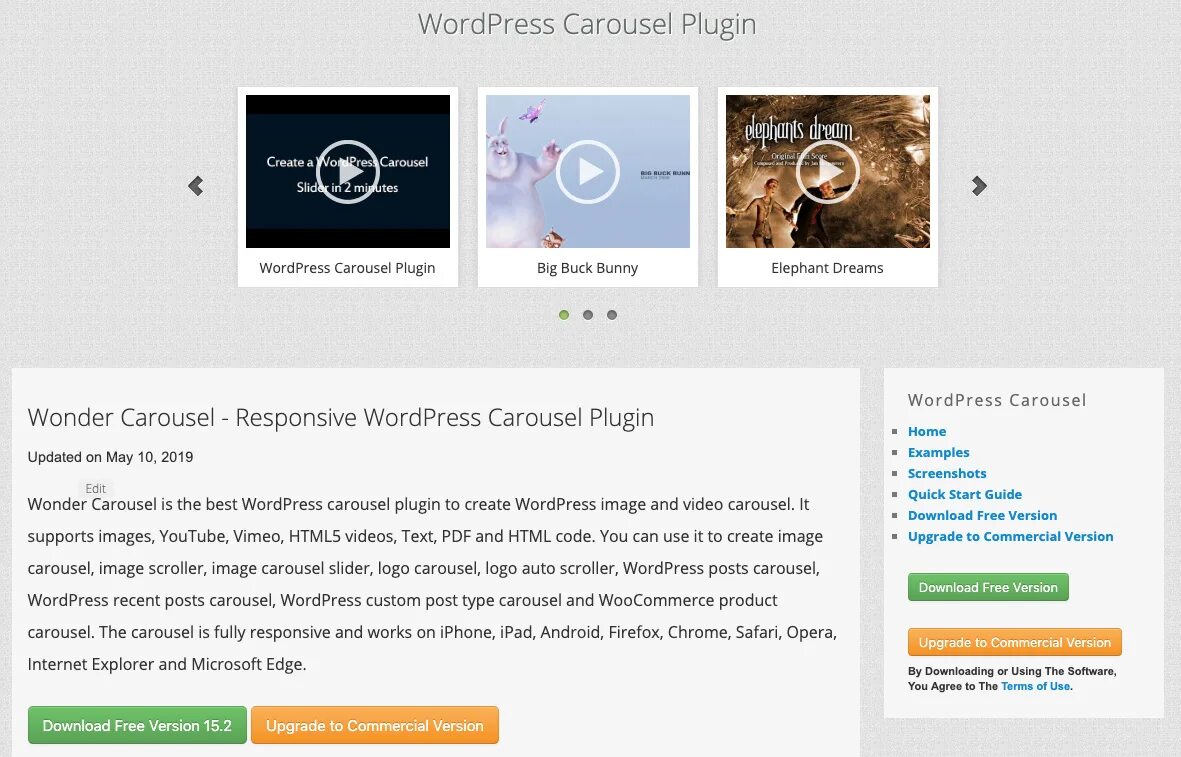Open Examples in the sidebar menu

pos(938,452)
